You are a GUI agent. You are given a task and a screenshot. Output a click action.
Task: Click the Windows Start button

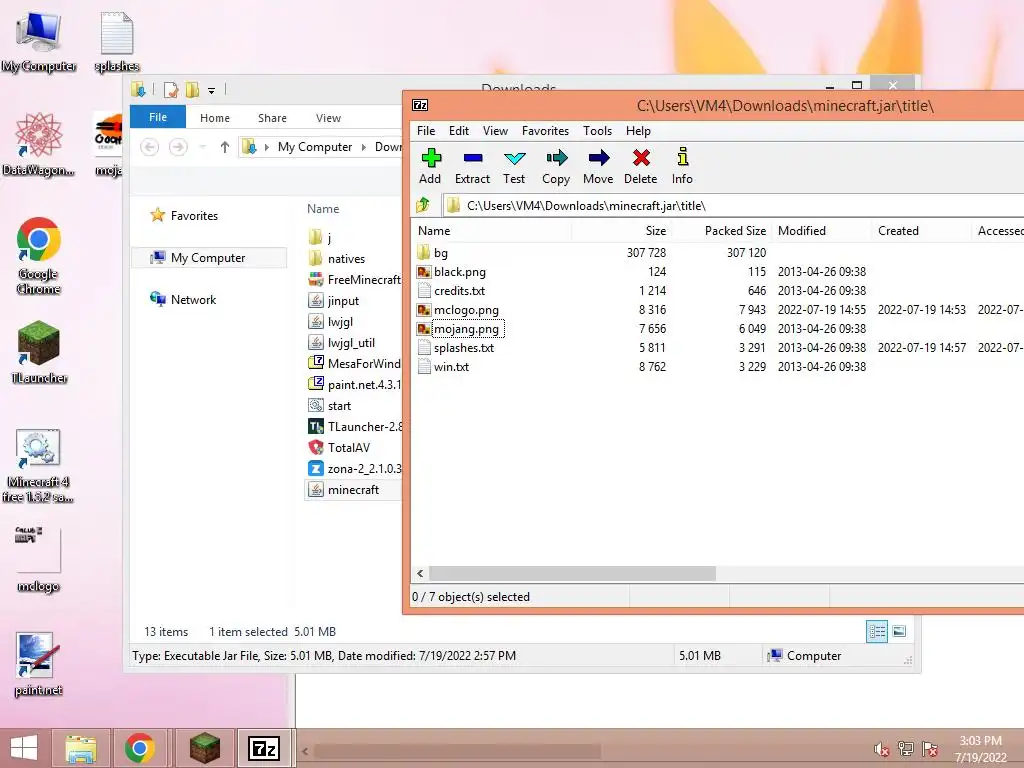pos(24,748)
